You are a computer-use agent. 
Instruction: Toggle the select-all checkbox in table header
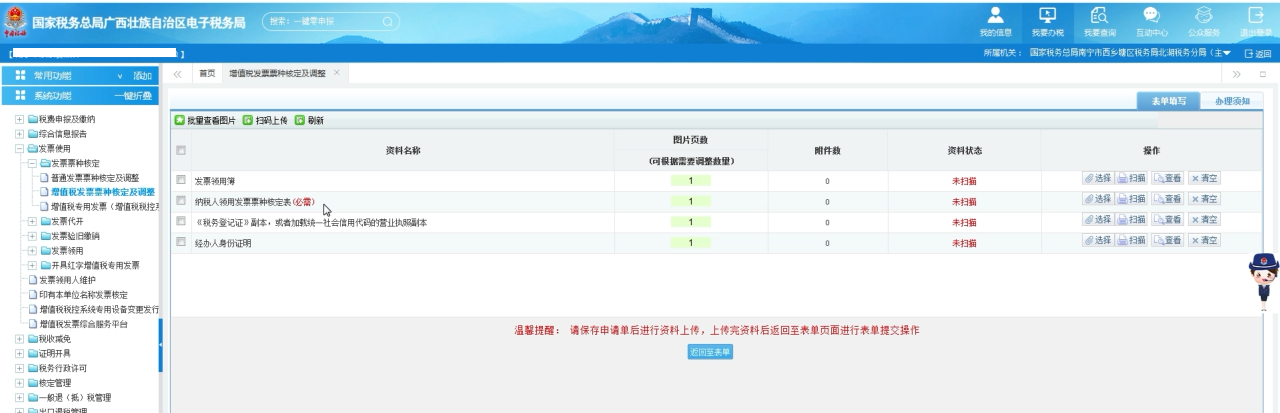[181, 151]
